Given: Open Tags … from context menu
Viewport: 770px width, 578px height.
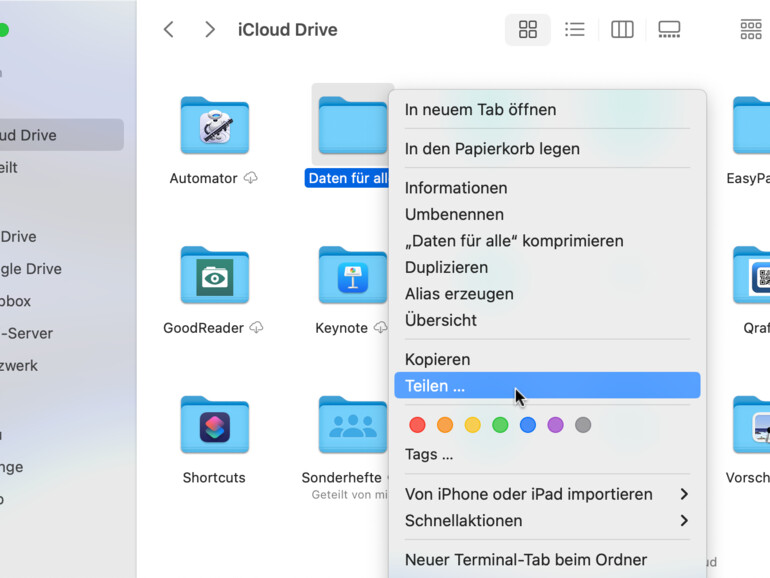Looking at the screenshot, I should (x=547, y=455).
